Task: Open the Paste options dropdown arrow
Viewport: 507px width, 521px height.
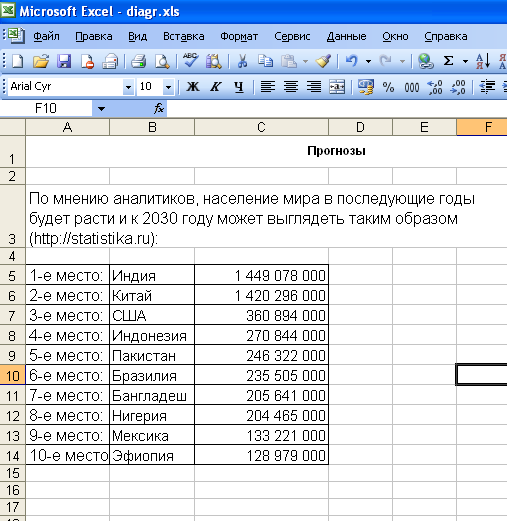Action: click(x=305, y=61)
